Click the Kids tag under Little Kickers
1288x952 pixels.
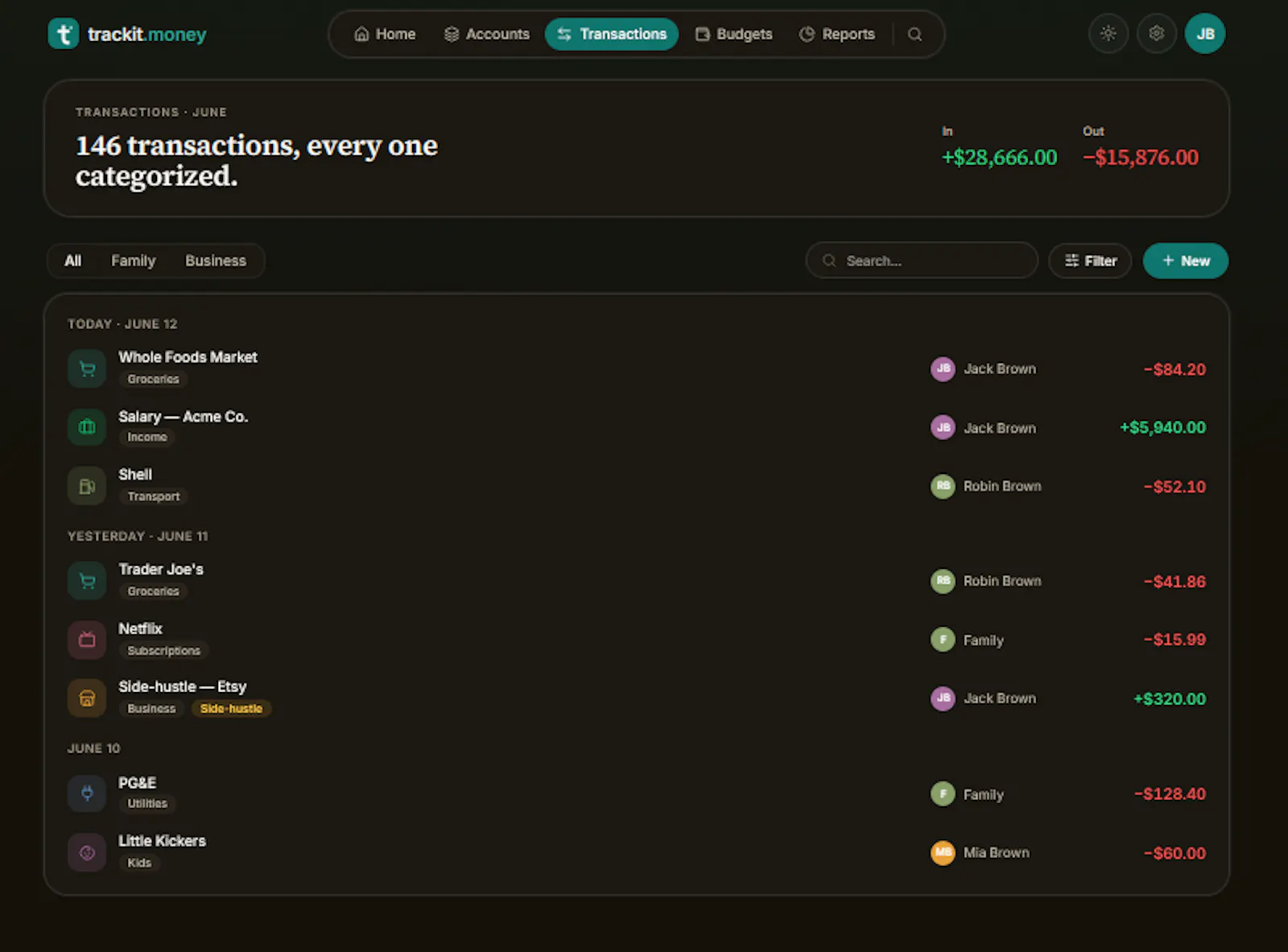(x=139, y=863)
